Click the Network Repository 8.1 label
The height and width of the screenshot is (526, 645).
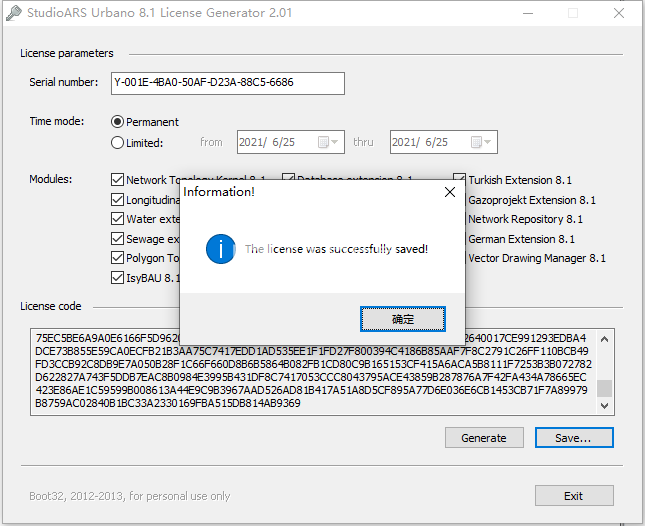[x=525, y=219]
